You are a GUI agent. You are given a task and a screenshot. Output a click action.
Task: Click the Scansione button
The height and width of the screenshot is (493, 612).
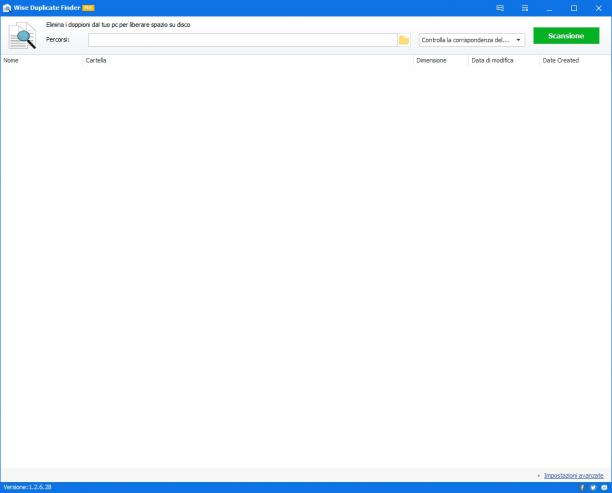tap(566, 36)
